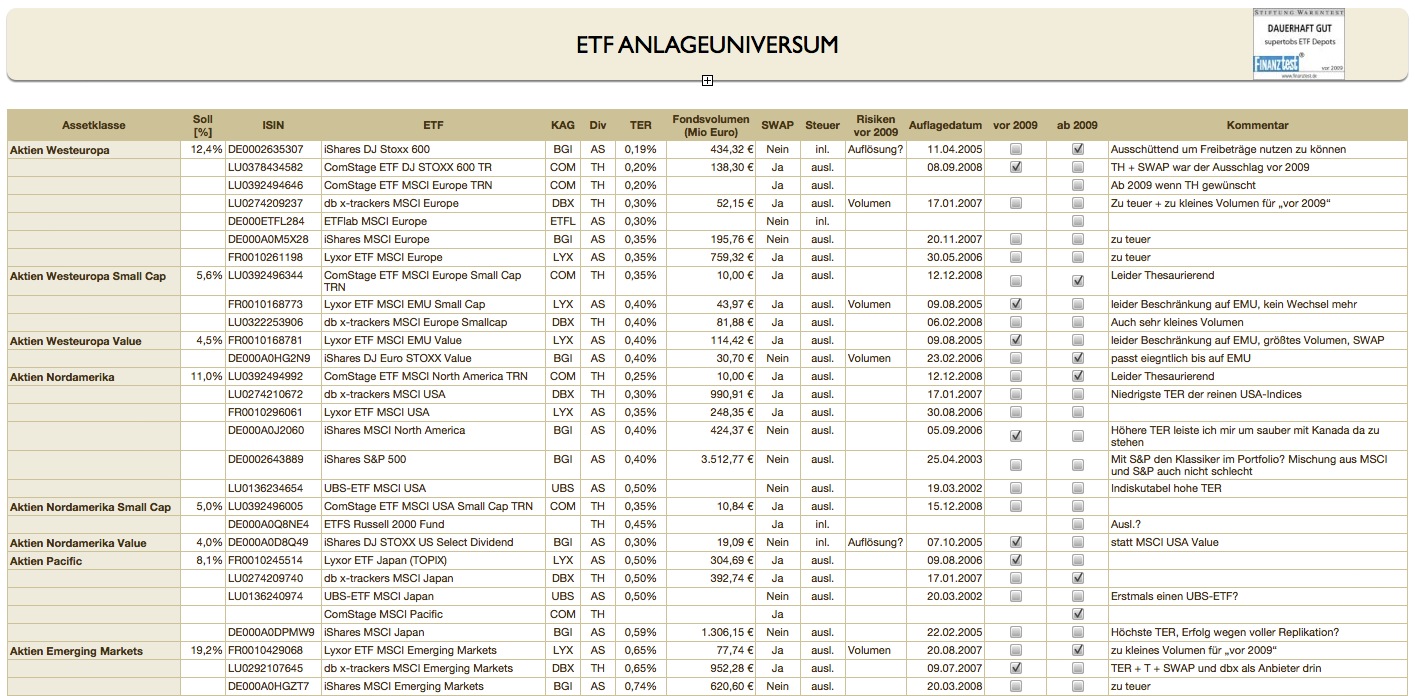Toggle 'ab 2009' for ComStage MSCI Europe Small Cap TRN
This screenshot has width=1415, height=696.
(x=1078, y=281)
